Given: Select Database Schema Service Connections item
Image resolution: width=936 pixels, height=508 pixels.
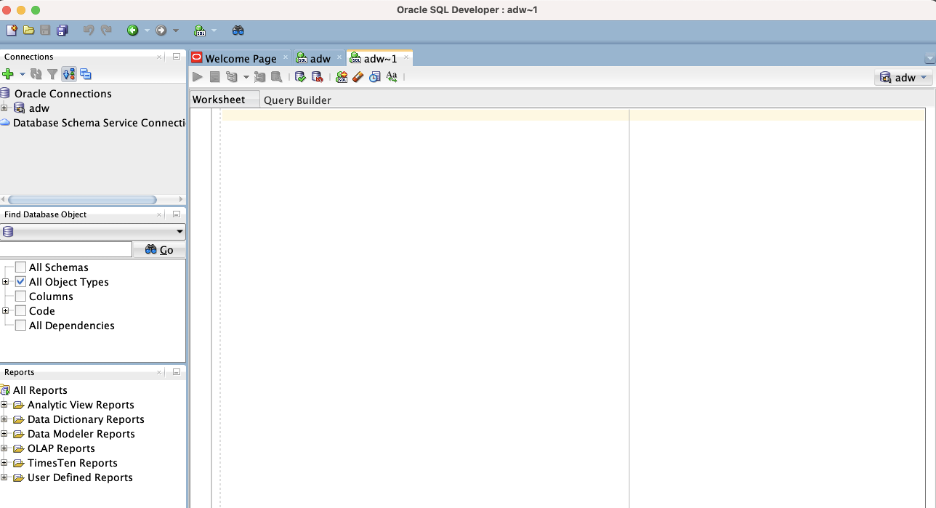Looking at the screenshot, I should [98, 123].
